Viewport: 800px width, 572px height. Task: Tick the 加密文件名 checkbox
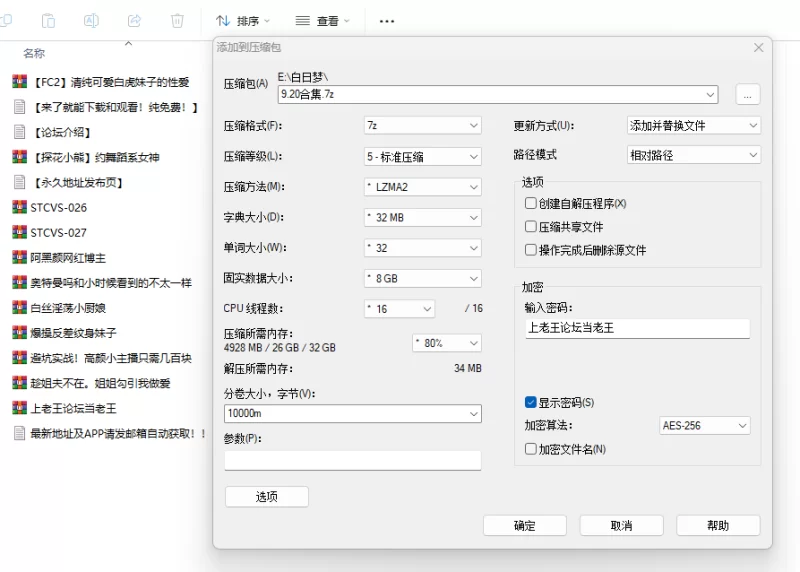pos(531,449)
